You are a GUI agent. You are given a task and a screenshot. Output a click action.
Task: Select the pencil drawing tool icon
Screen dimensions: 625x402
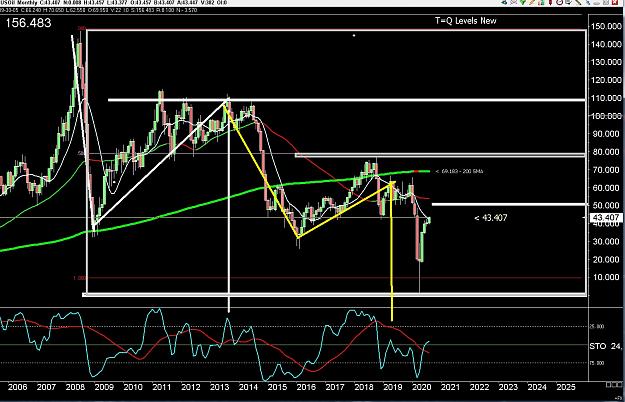pos(532,2)
